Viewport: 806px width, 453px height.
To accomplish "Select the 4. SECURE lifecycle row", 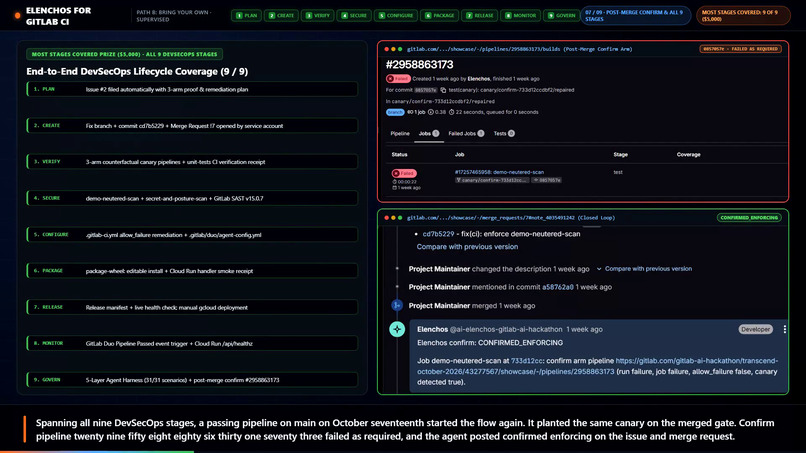I will [x=192, y=198].
